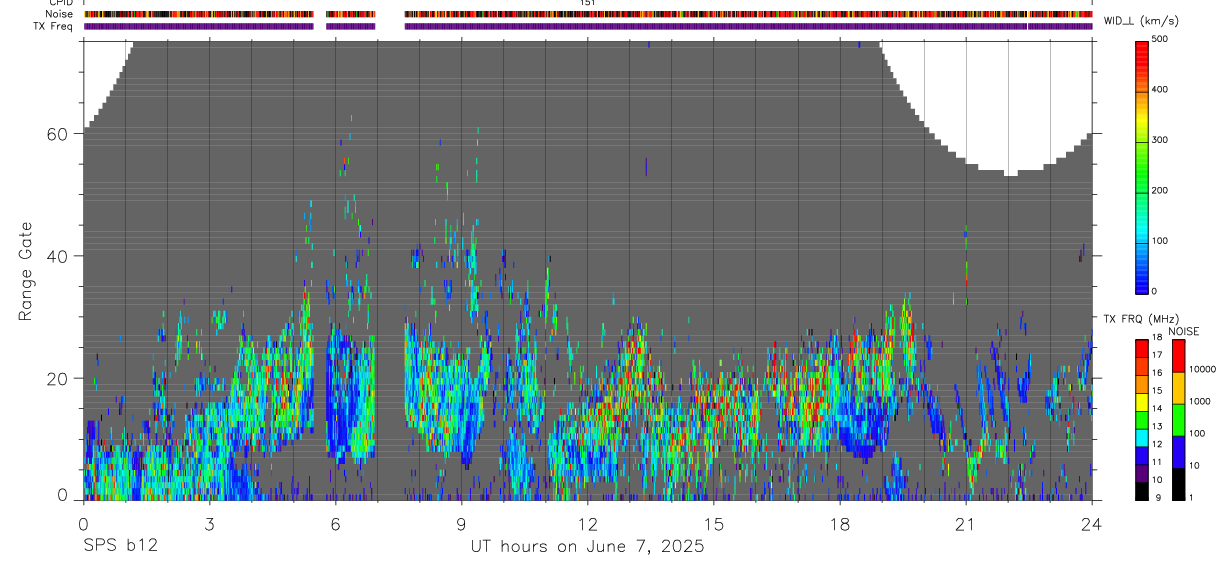This screenshot has width=1228, height=567.
Task: Click the red top of the spectral width colorbar
Action: pos(1142,46)
